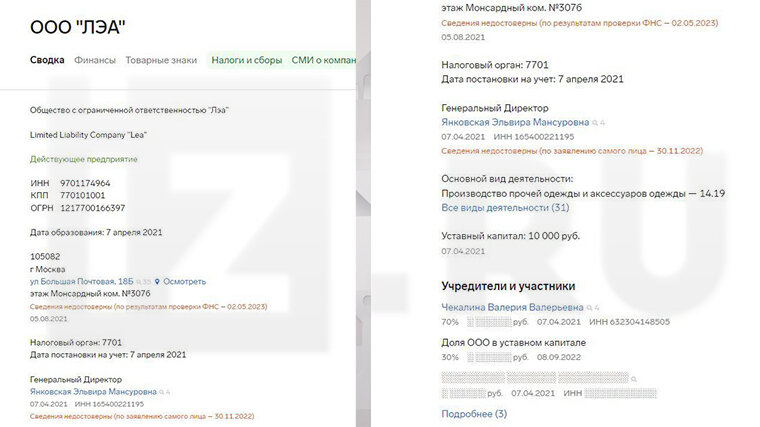Click Доля ООО в уставном капитале text
760x427 pixels.
tap(513, 343)
